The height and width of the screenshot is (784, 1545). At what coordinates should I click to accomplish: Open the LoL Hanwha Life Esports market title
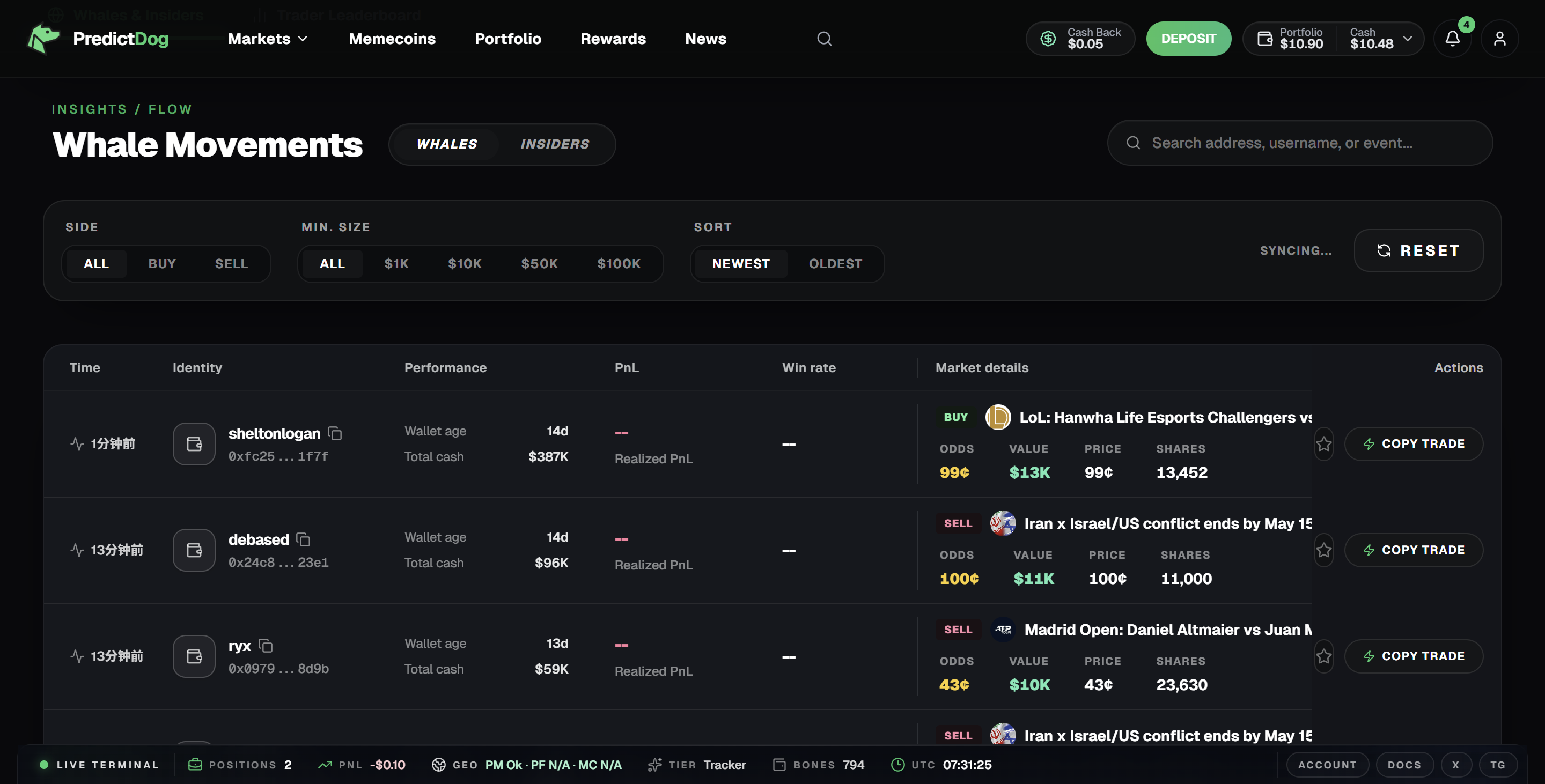1166,417
